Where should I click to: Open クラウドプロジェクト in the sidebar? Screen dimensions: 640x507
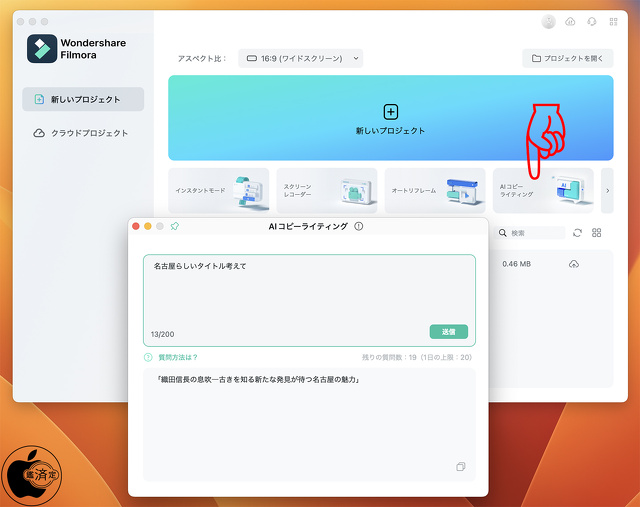[x=81, y=133]
